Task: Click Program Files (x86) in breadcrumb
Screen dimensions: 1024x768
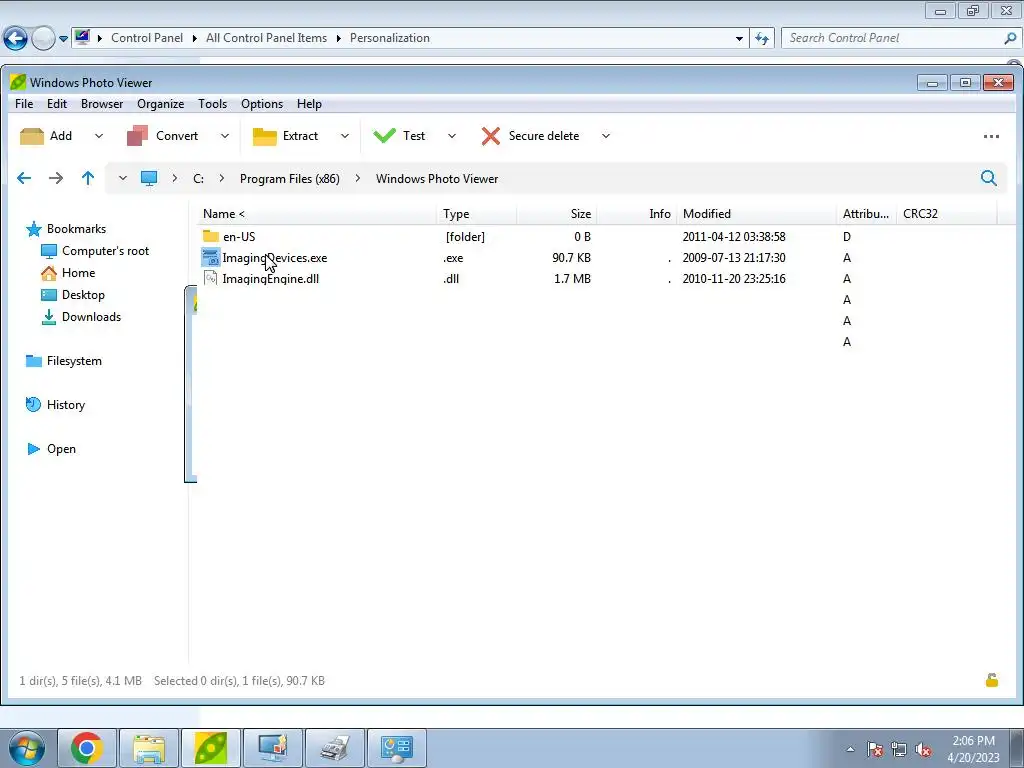Action: coord(290,179)
